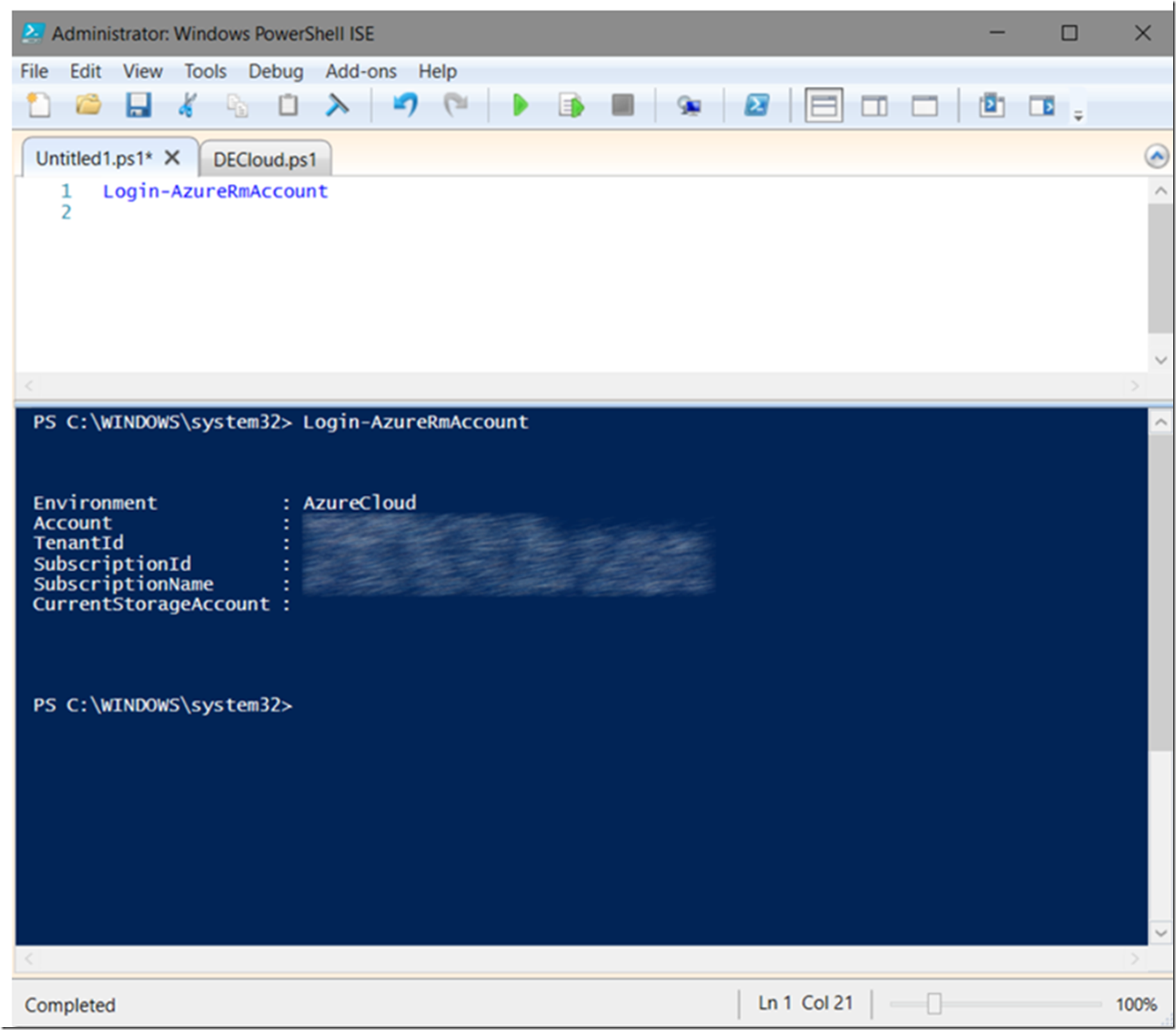The image size is (1176, 1030).
Task: Console horizontal scroll right arrow
Action: 1134,959
